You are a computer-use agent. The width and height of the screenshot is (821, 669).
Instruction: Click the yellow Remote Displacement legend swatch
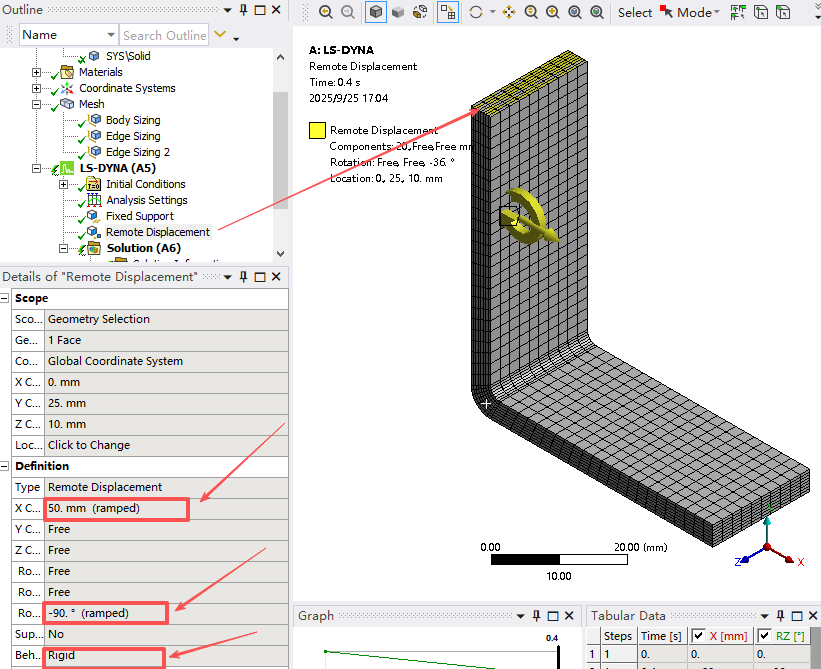[x=317, y=130]
